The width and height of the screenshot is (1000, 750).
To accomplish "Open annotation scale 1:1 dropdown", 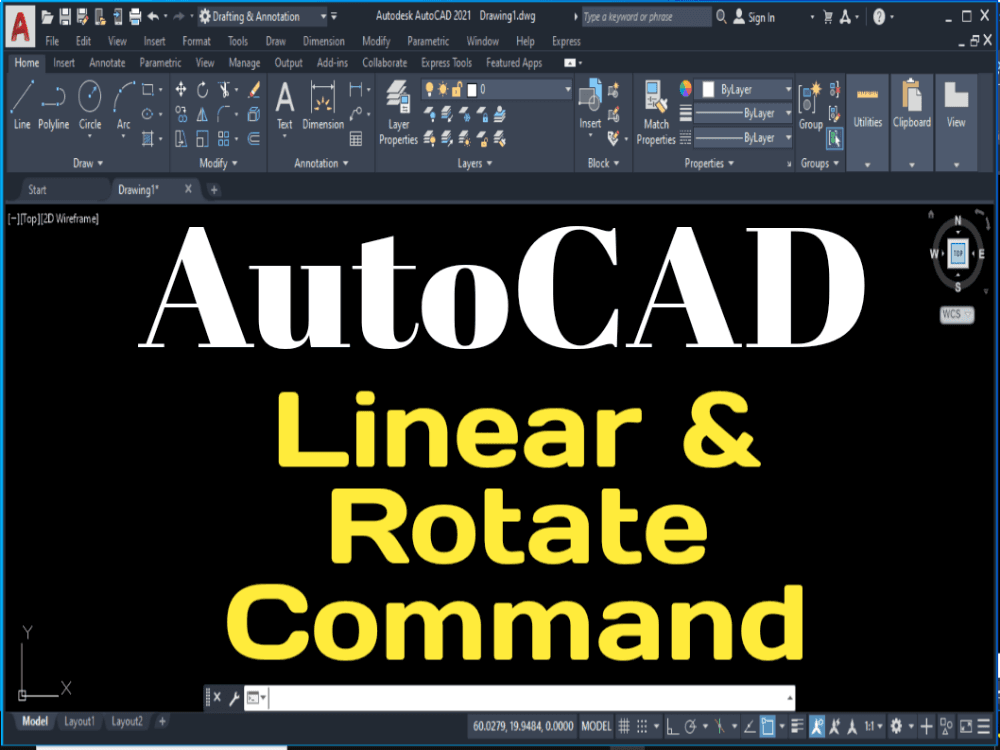I will pyautogui.click(x=872, y=726).
